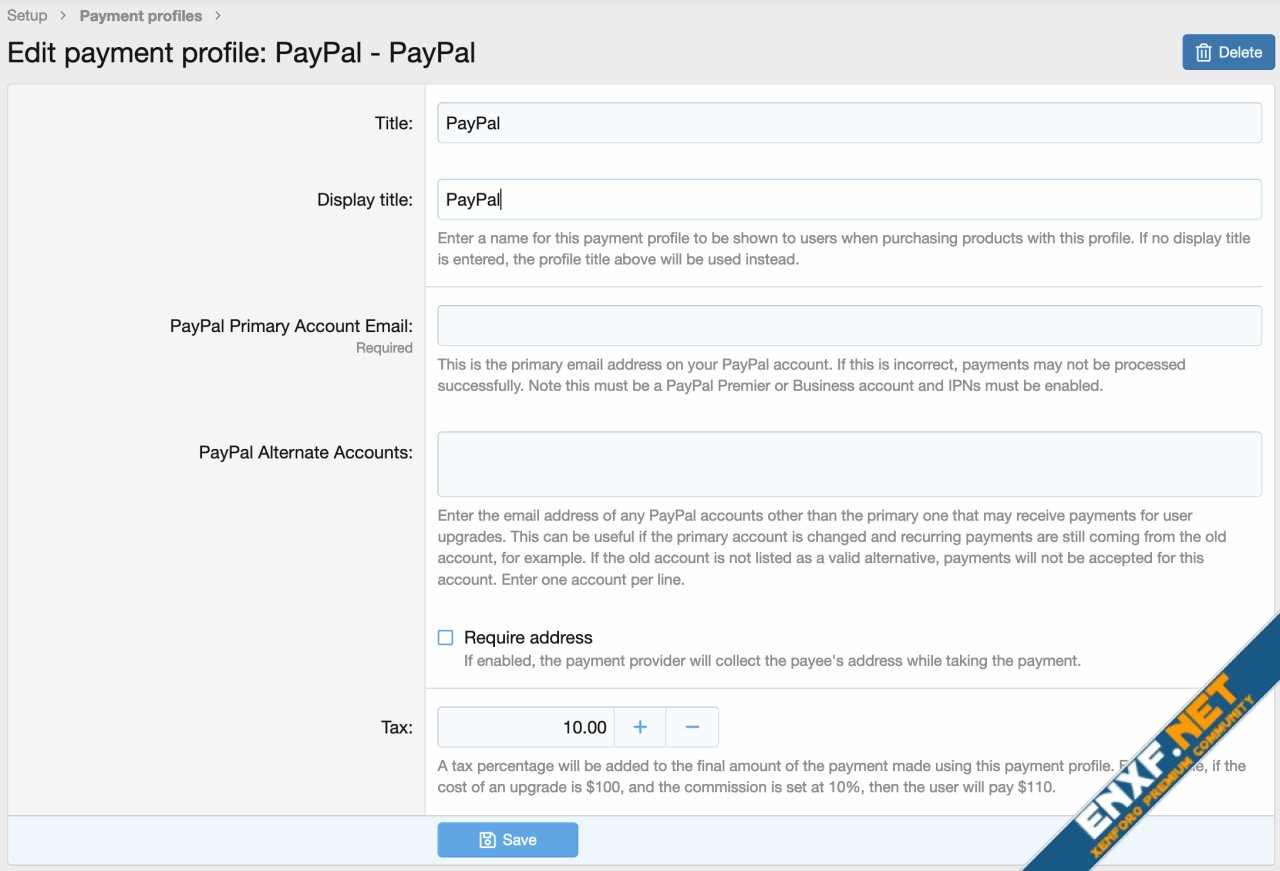Click the Tax number field showing 10.00

click(x=526, y=727)
